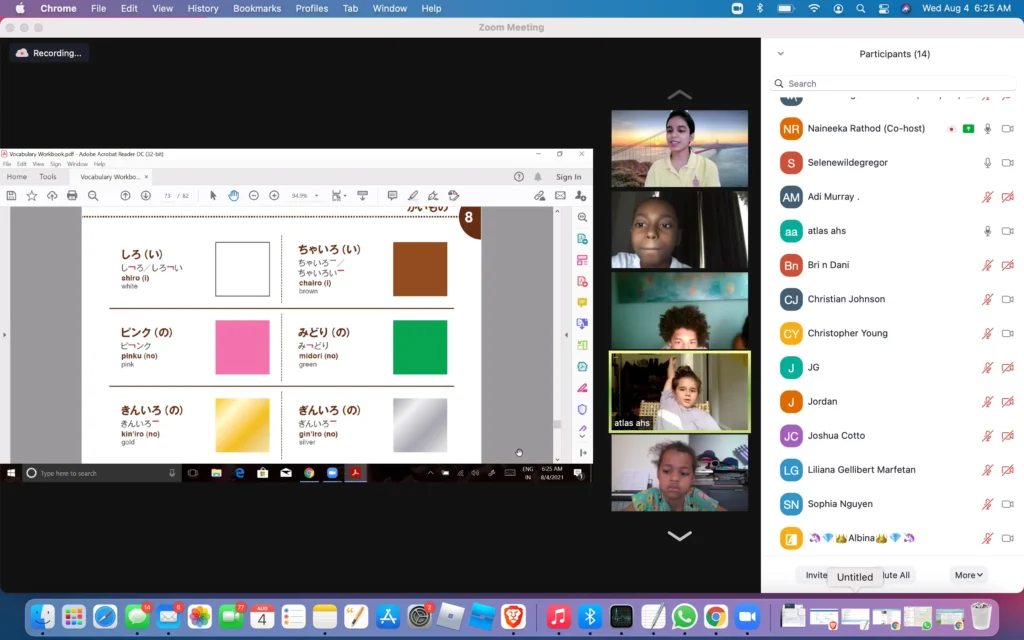
Task: Click the Invite button
Action: 816,575
